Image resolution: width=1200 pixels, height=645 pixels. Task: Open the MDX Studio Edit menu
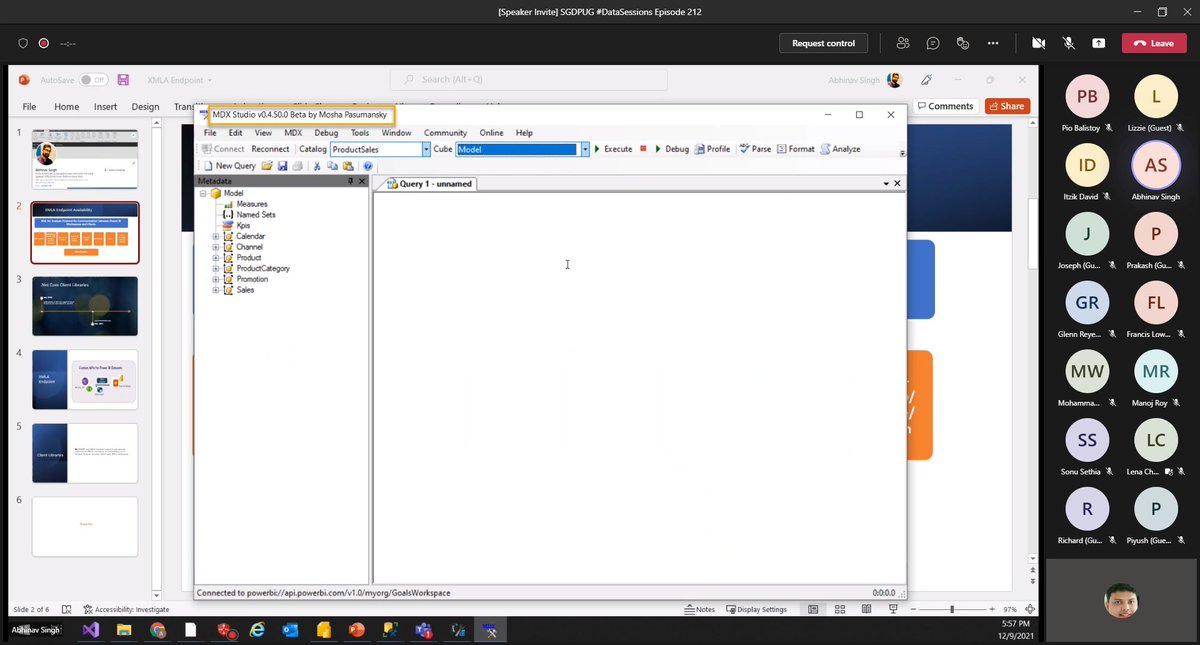[235, 132]
